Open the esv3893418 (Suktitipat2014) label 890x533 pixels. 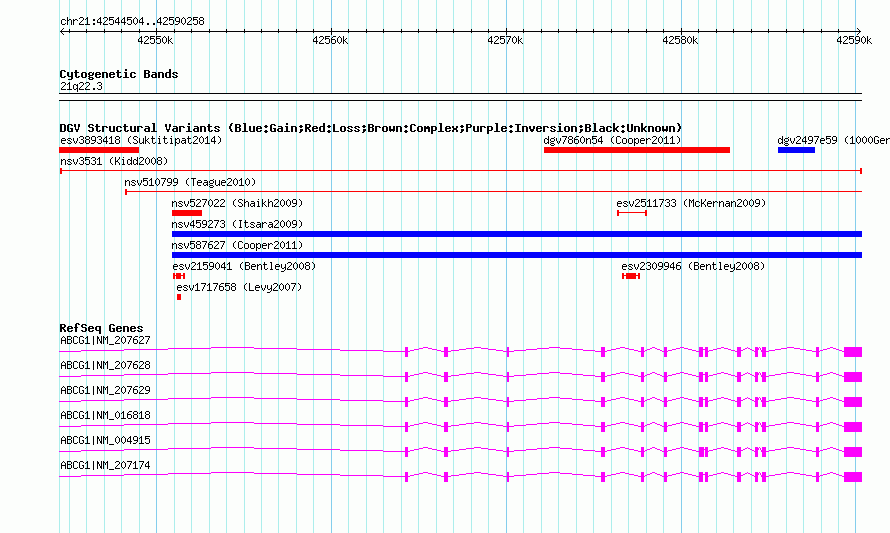[141, 140]
